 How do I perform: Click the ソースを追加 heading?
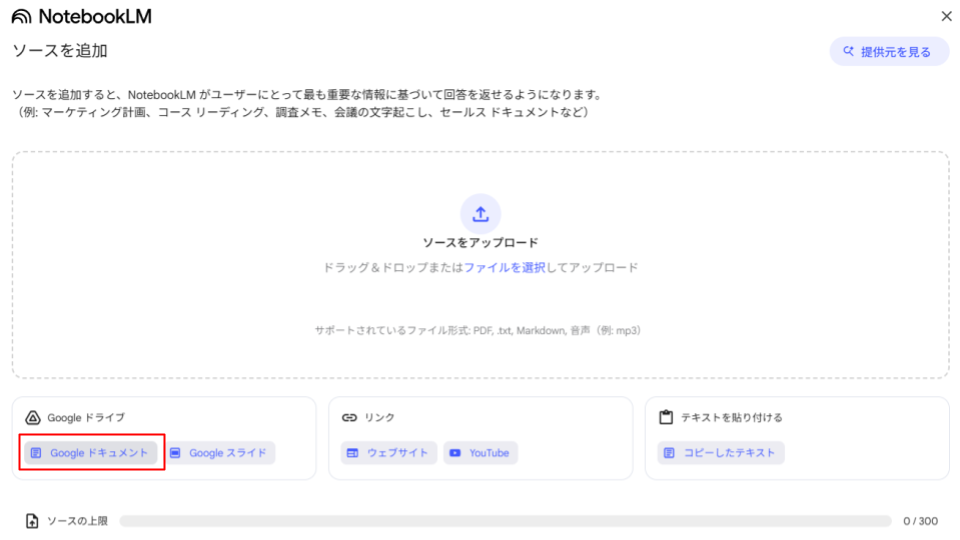point(60,51)
